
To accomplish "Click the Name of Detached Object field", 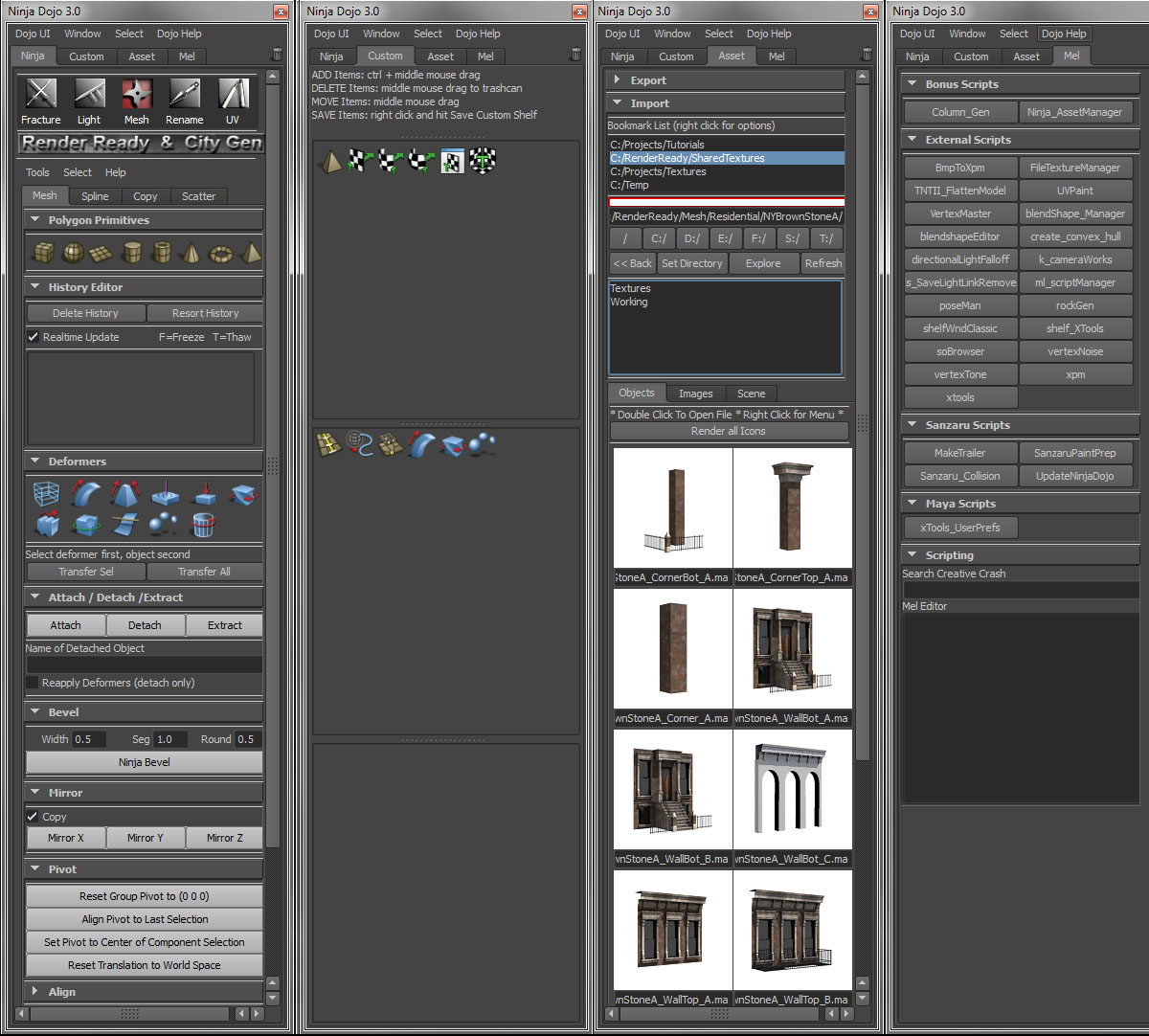I will point(144,664).
